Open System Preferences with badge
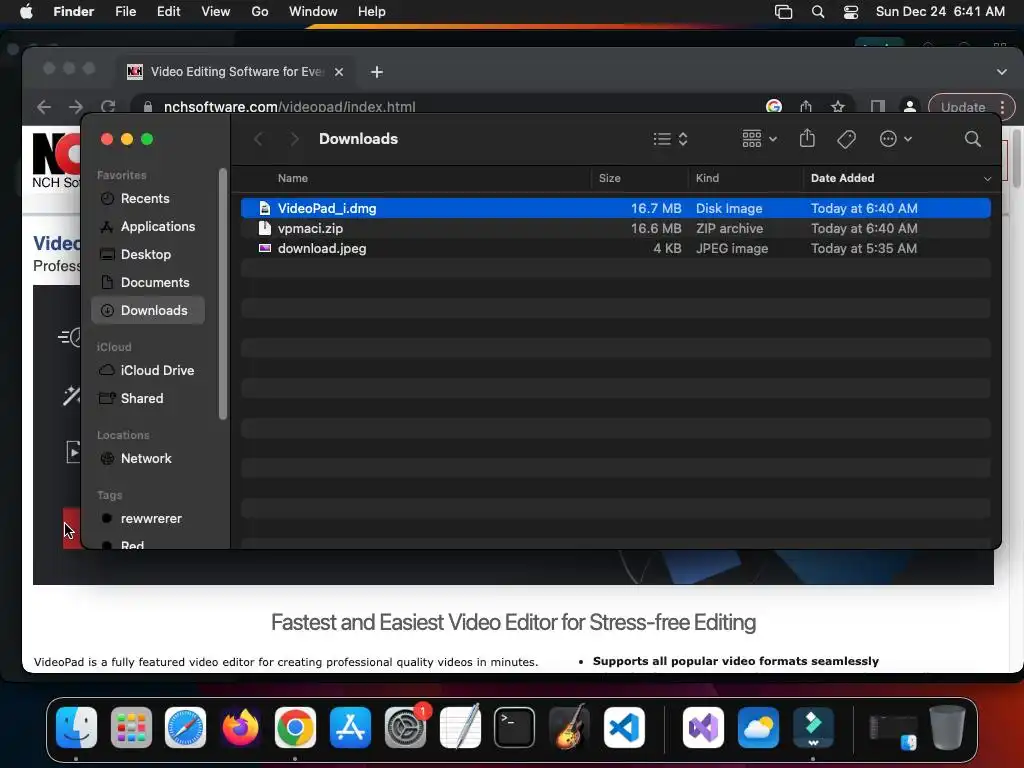The height and width of the screenshot is (768, 1024). (406, 727)
